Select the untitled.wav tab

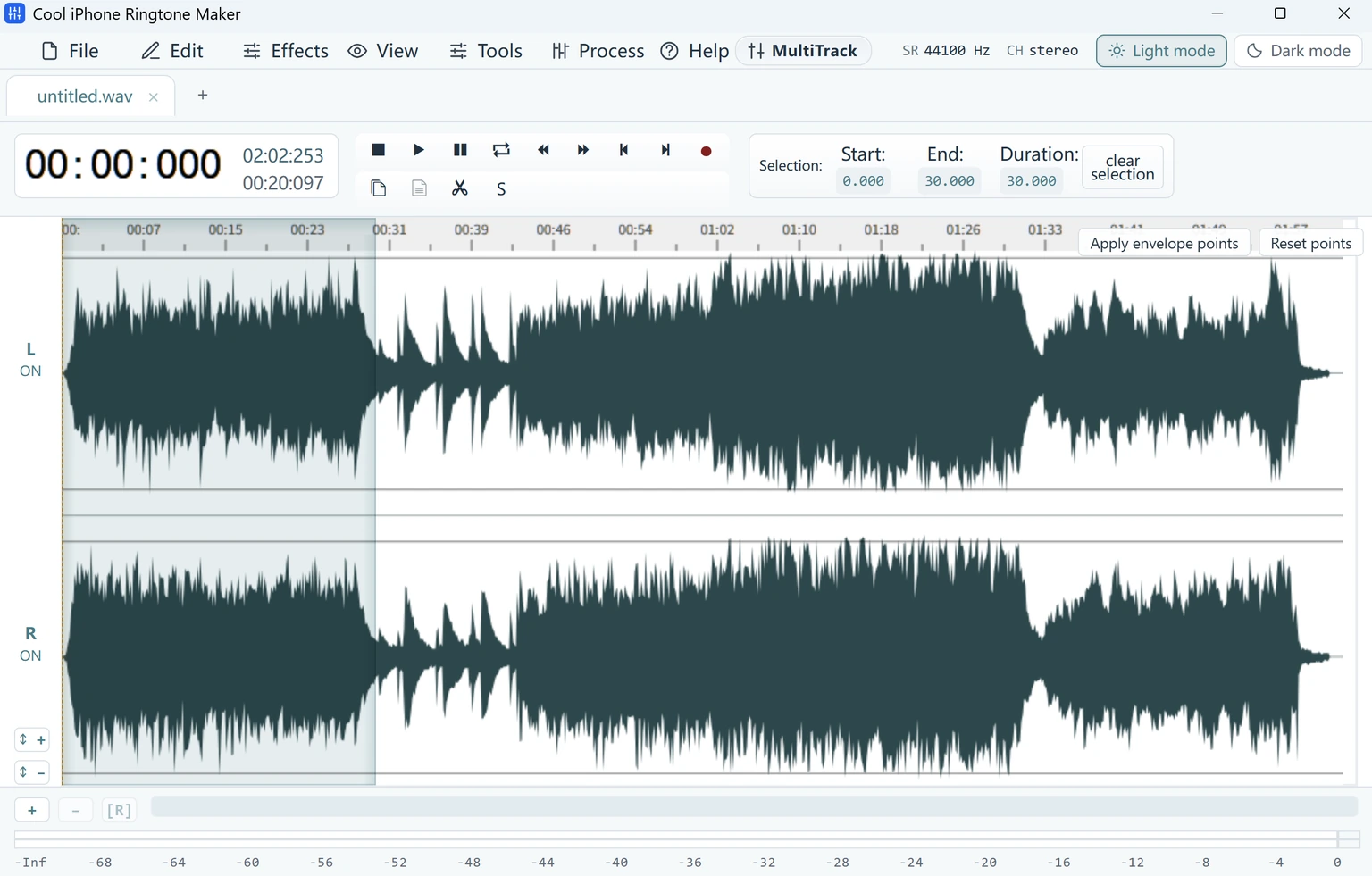point(85,96)
